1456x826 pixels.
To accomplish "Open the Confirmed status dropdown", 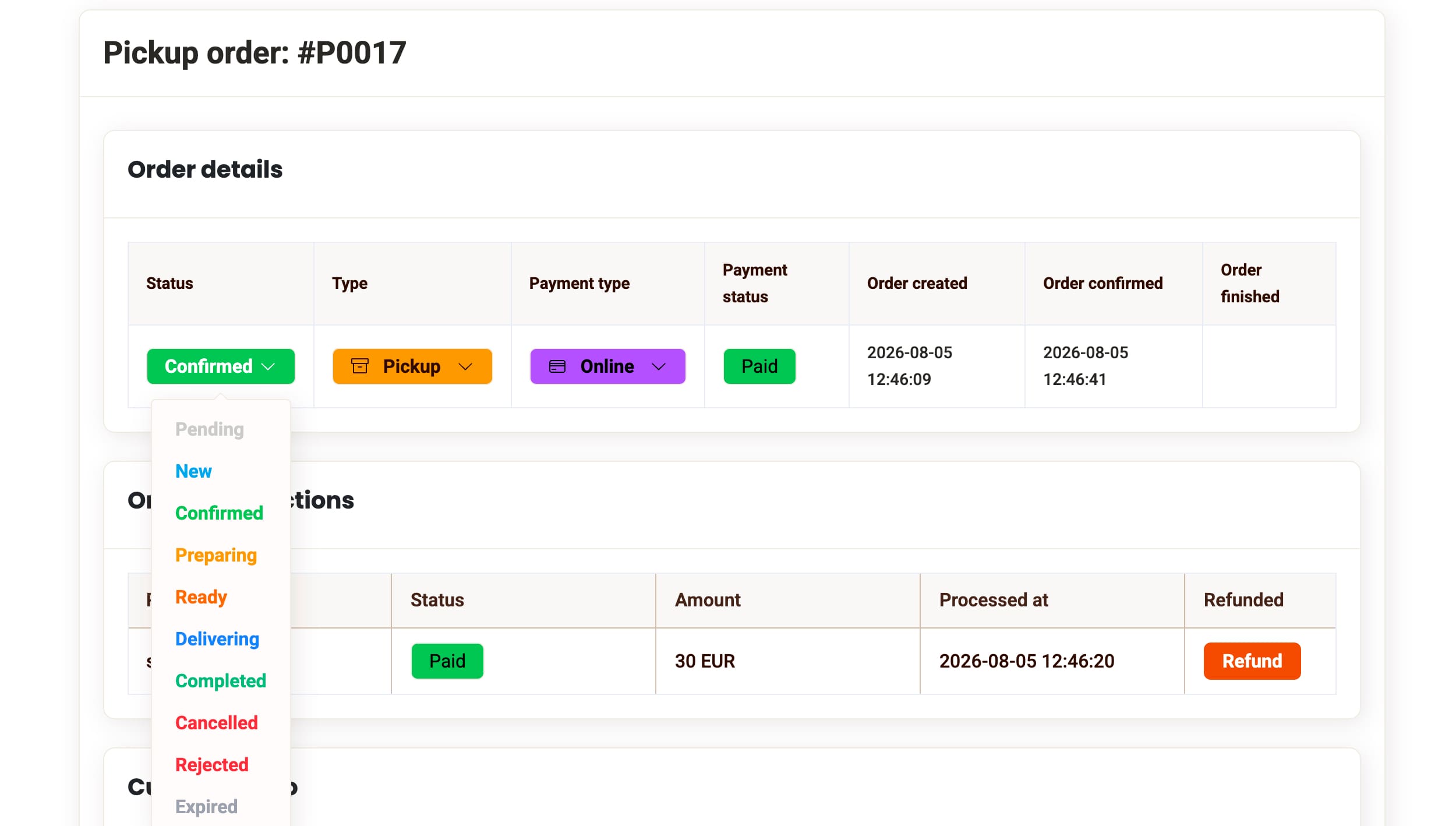I will 221,366.
